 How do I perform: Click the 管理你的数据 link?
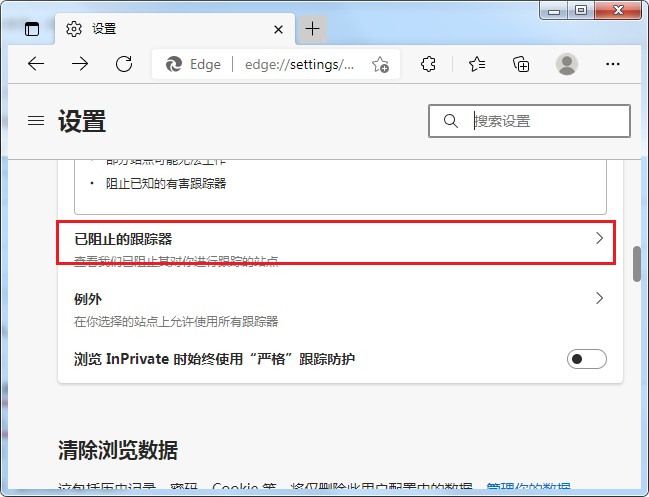point(528,487)
